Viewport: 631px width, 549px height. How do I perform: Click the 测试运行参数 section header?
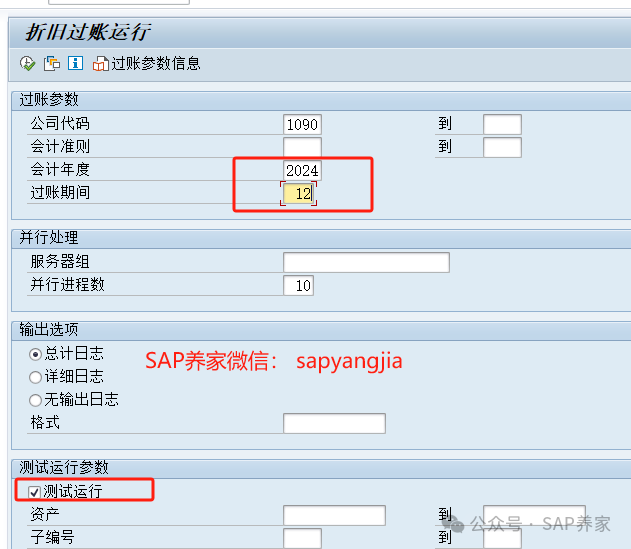click(x=64, y=467)
